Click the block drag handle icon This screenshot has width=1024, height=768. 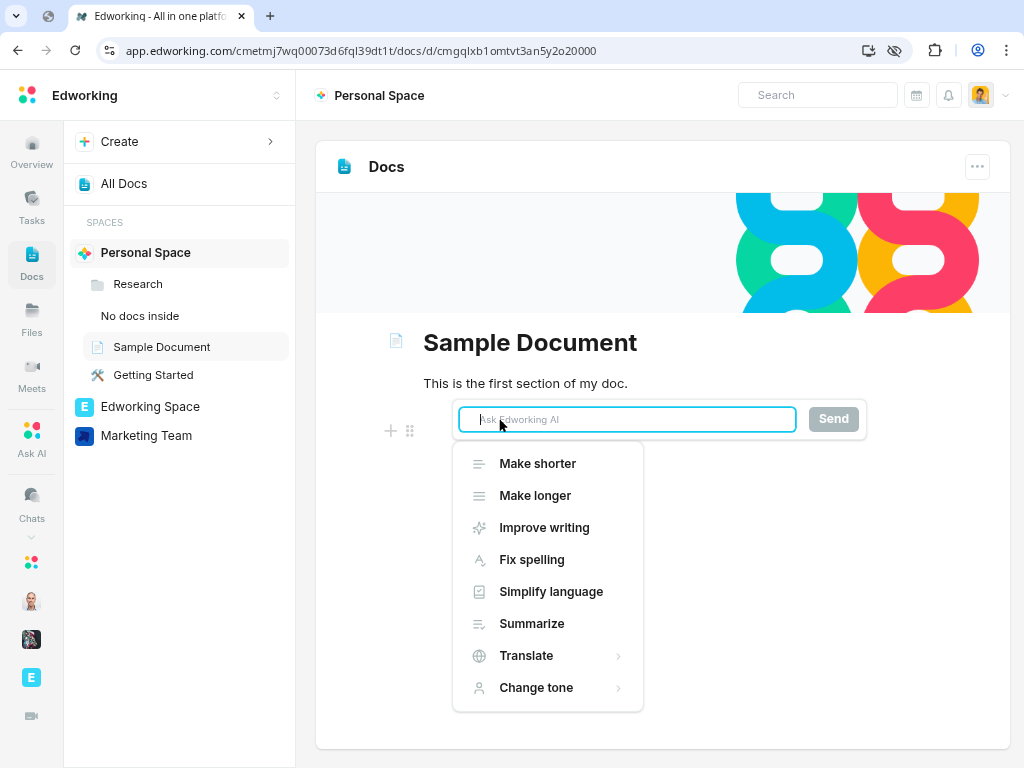coord(410,431)
